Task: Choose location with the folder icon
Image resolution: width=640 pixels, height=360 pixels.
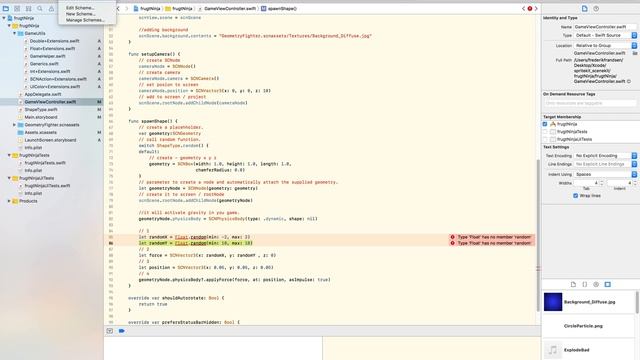Action: [x=635, y=53]
